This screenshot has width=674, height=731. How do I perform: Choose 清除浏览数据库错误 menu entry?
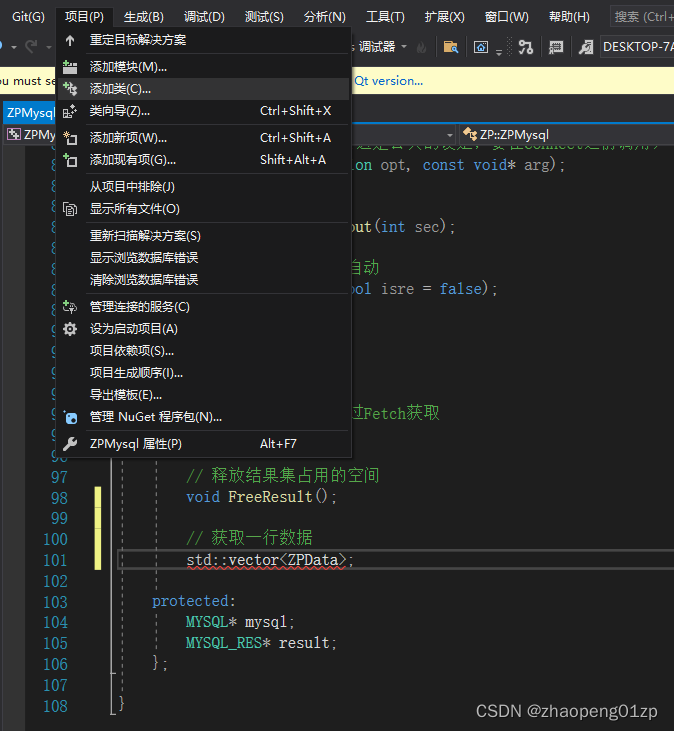204,280
